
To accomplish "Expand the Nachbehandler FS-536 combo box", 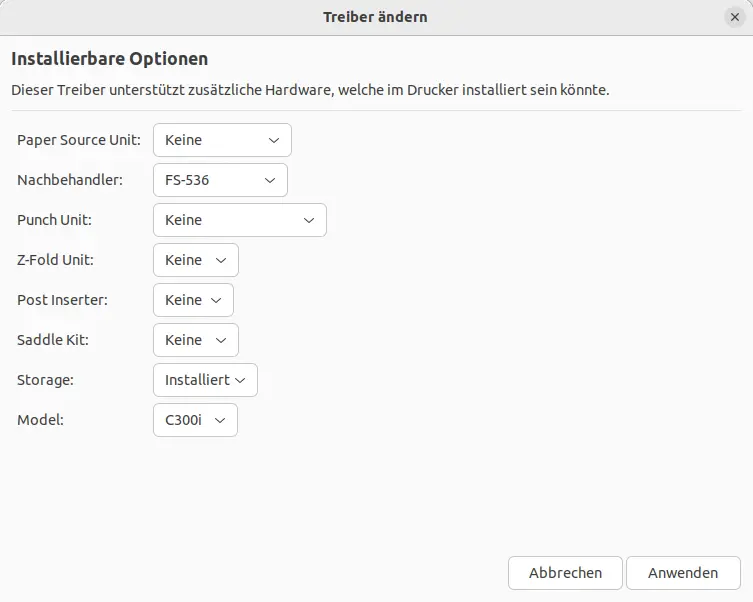I will click(x=220, y=180).
